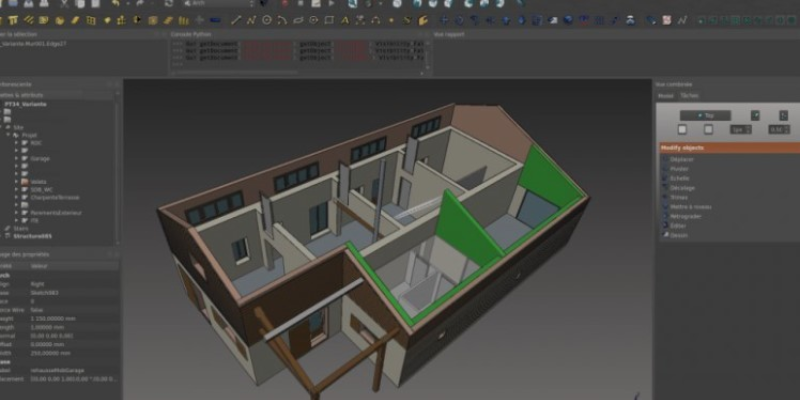Activate the Décalage offset tool
800x400 pixels.
tap(681, 187)
